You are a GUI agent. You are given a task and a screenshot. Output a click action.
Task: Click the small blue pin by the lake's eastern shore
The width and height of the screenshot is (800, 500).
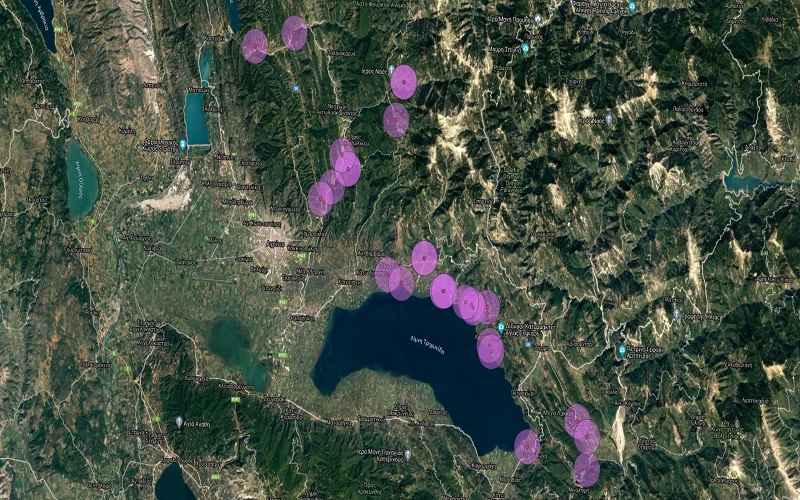coord(528,344)
